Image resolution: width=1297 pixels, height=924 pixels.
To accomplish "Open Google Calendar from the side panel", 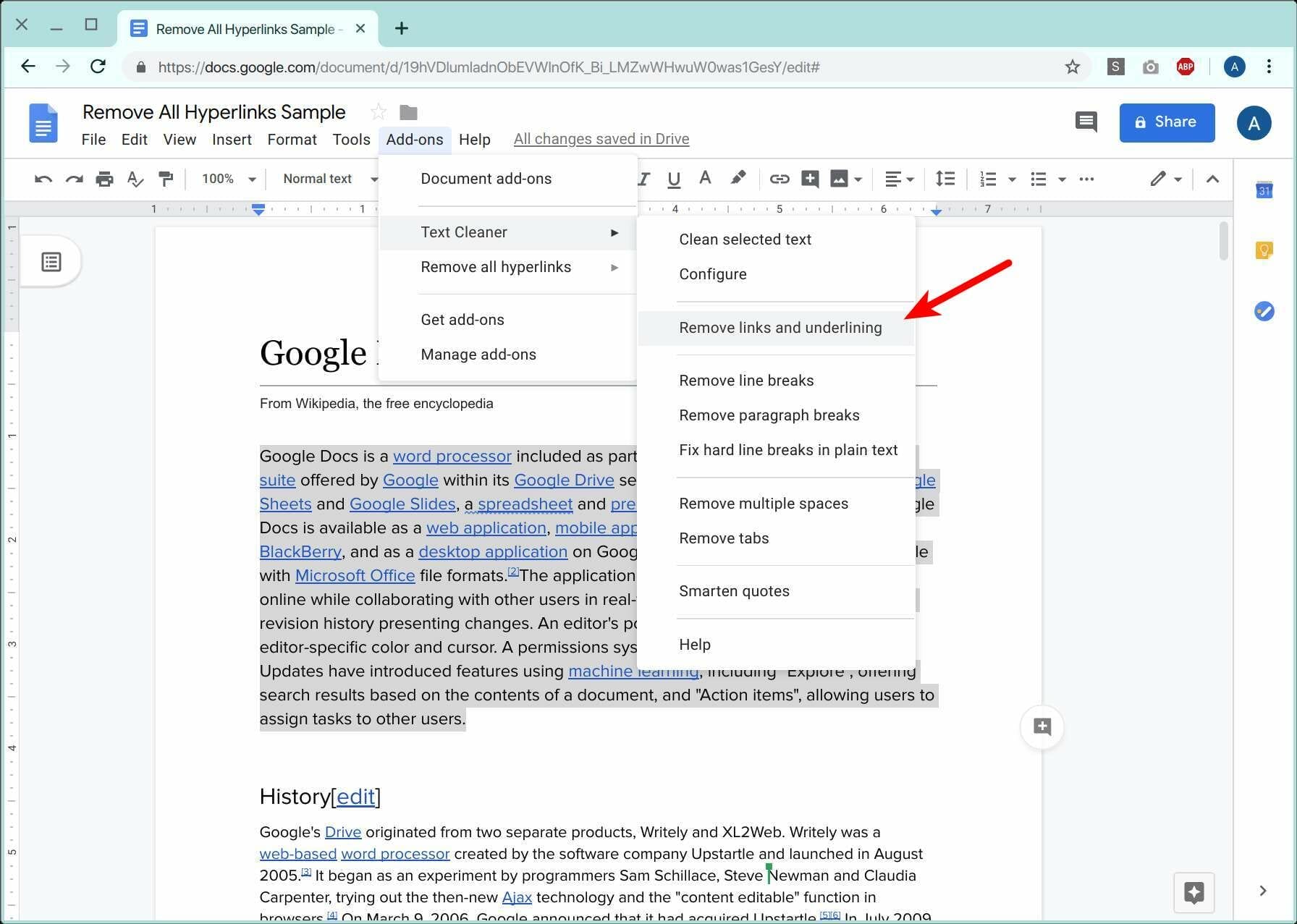I will (1264, 190).
